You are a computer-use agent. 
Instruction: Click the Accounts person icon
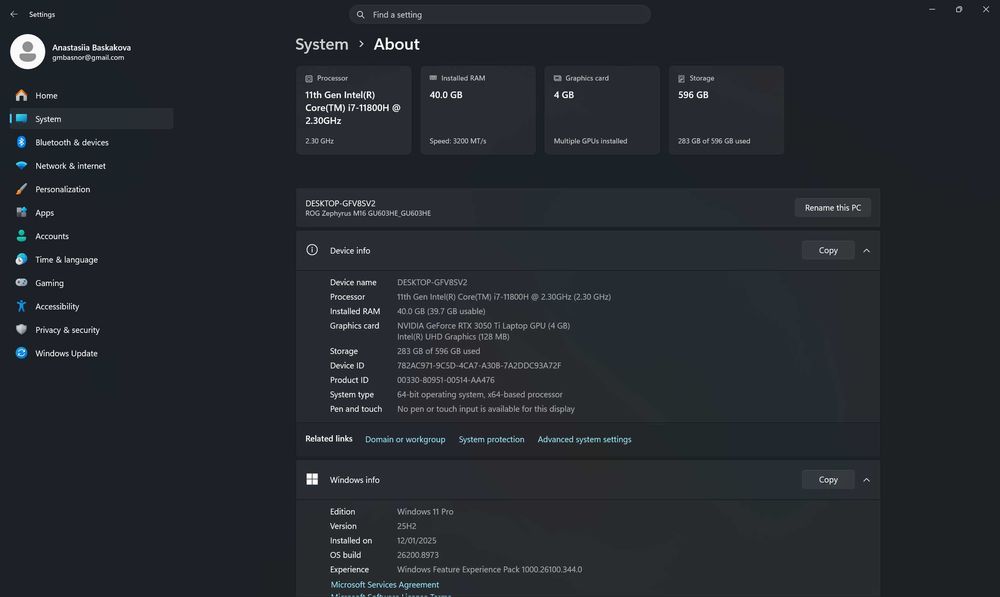(x=22, y=236)
